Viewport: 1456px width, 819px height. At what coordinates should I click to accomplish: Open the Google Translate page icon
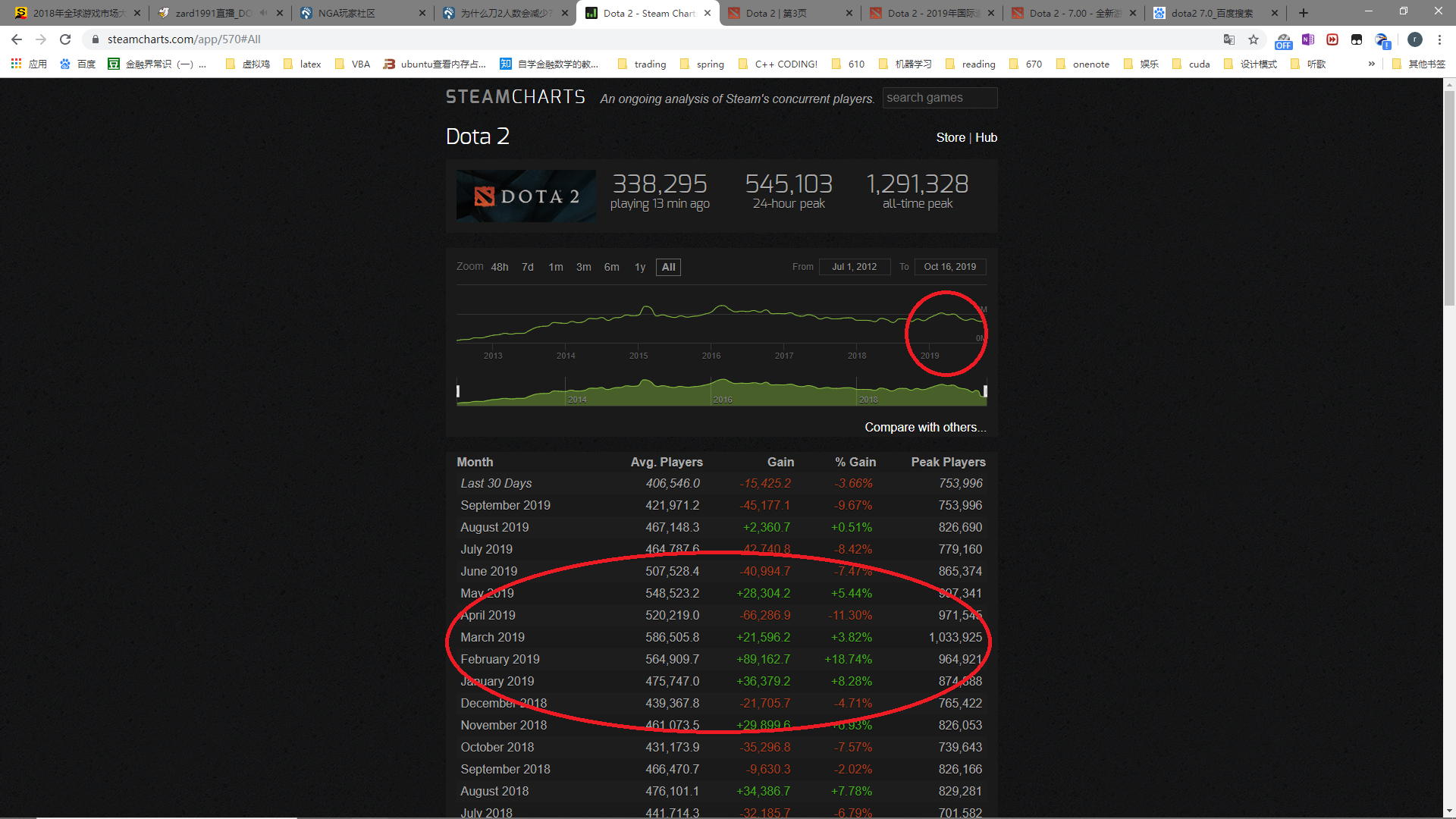tap(1229, 39)
